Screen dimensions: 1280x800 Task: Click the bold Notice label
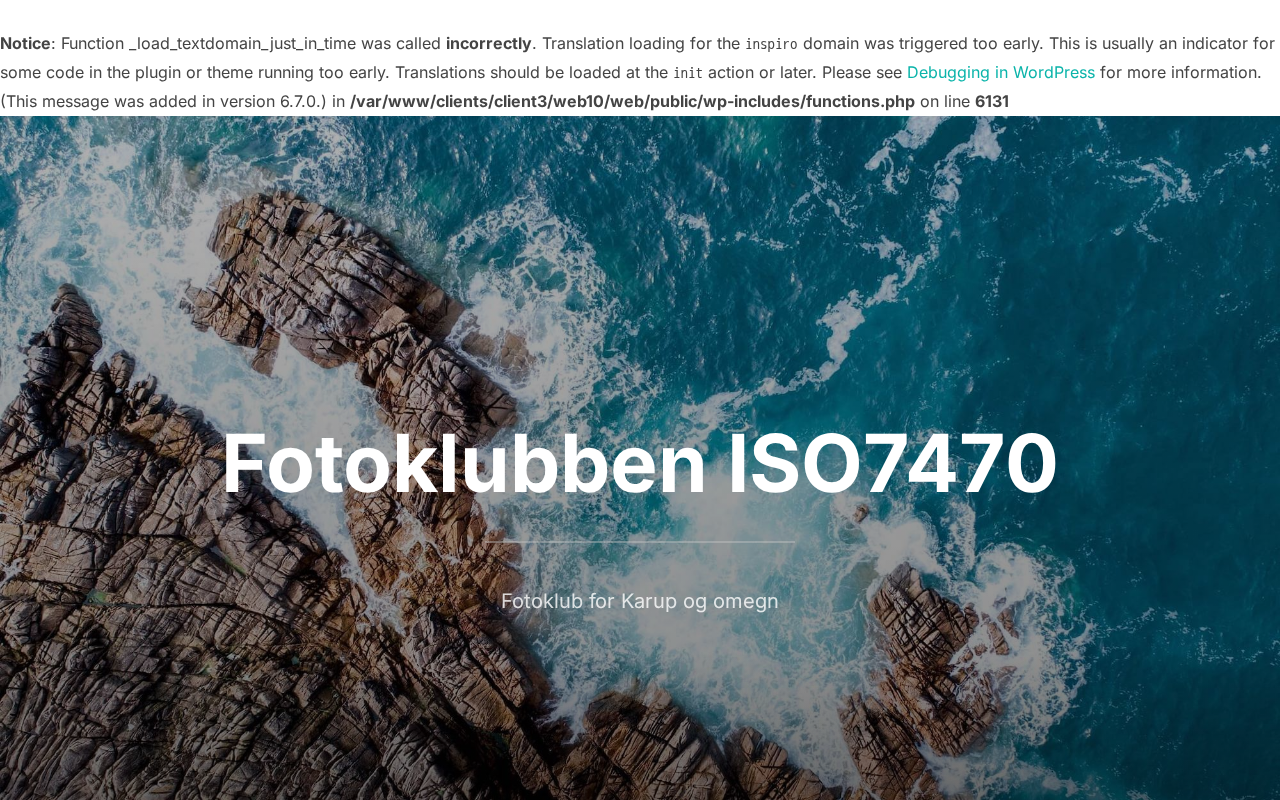coord(25,43)
